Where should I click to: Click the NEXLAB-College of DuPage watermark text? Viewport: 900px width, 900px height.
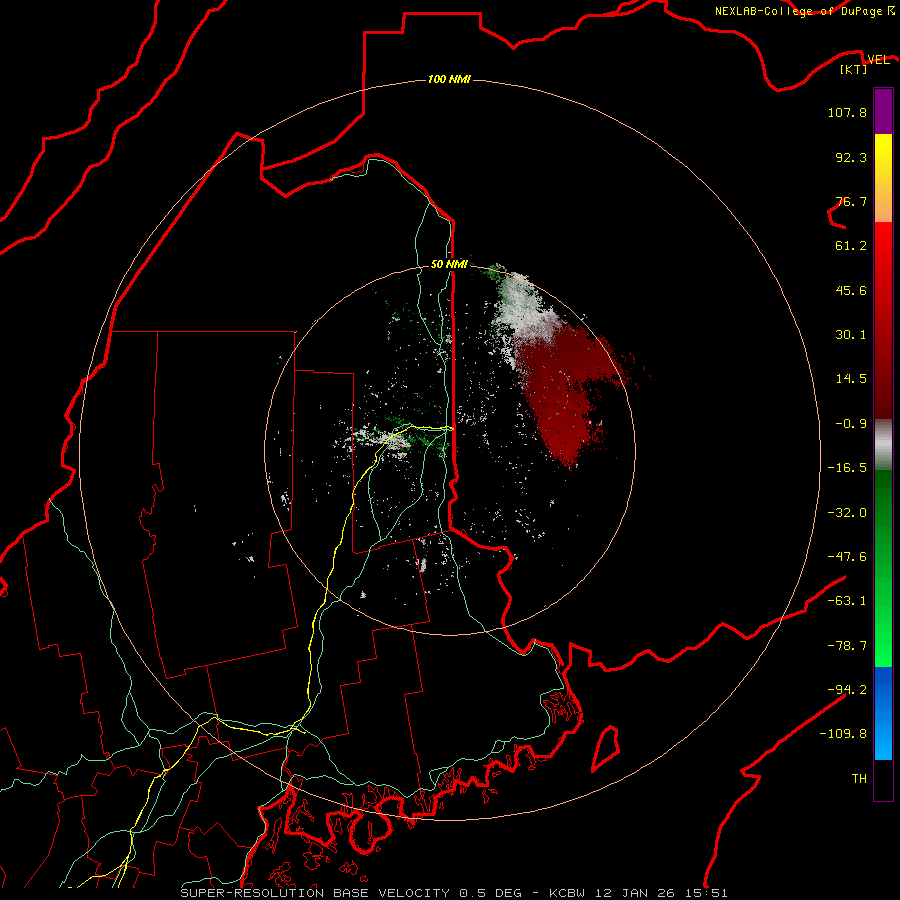click(804, 11)
